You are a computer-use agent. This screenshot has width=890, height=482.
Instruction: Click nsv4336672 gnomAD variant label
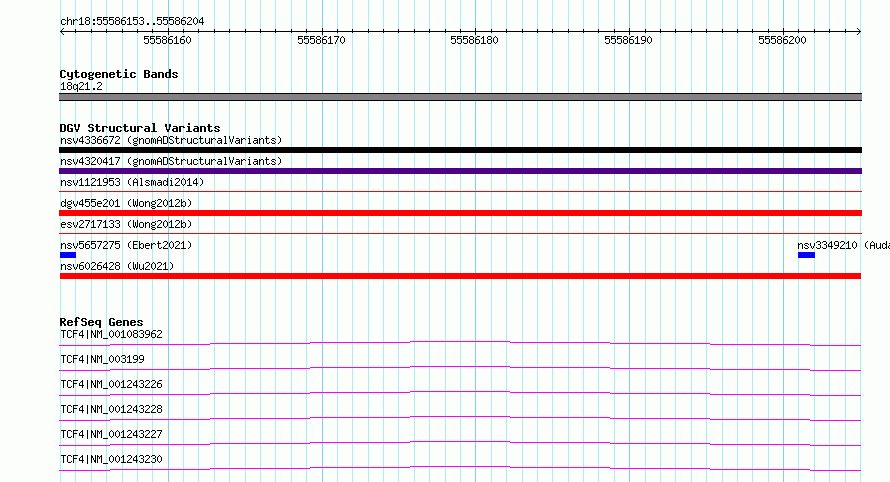coord(171,140)
